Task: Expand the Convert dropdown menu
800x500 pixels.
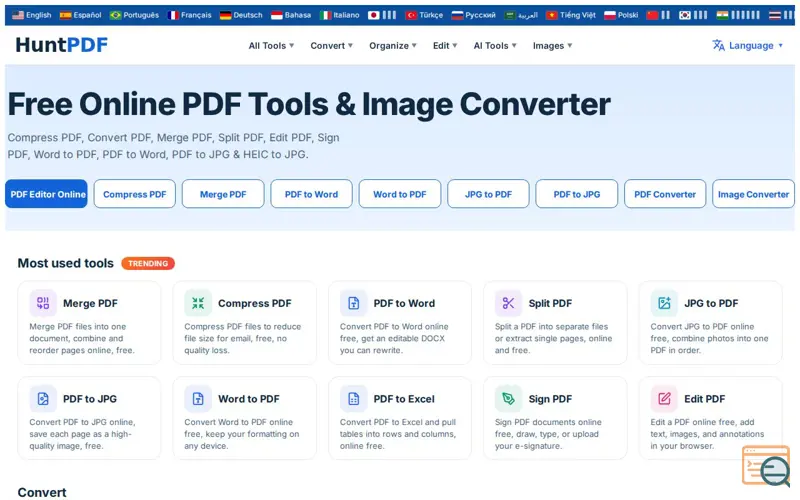Action: [332, 45]
